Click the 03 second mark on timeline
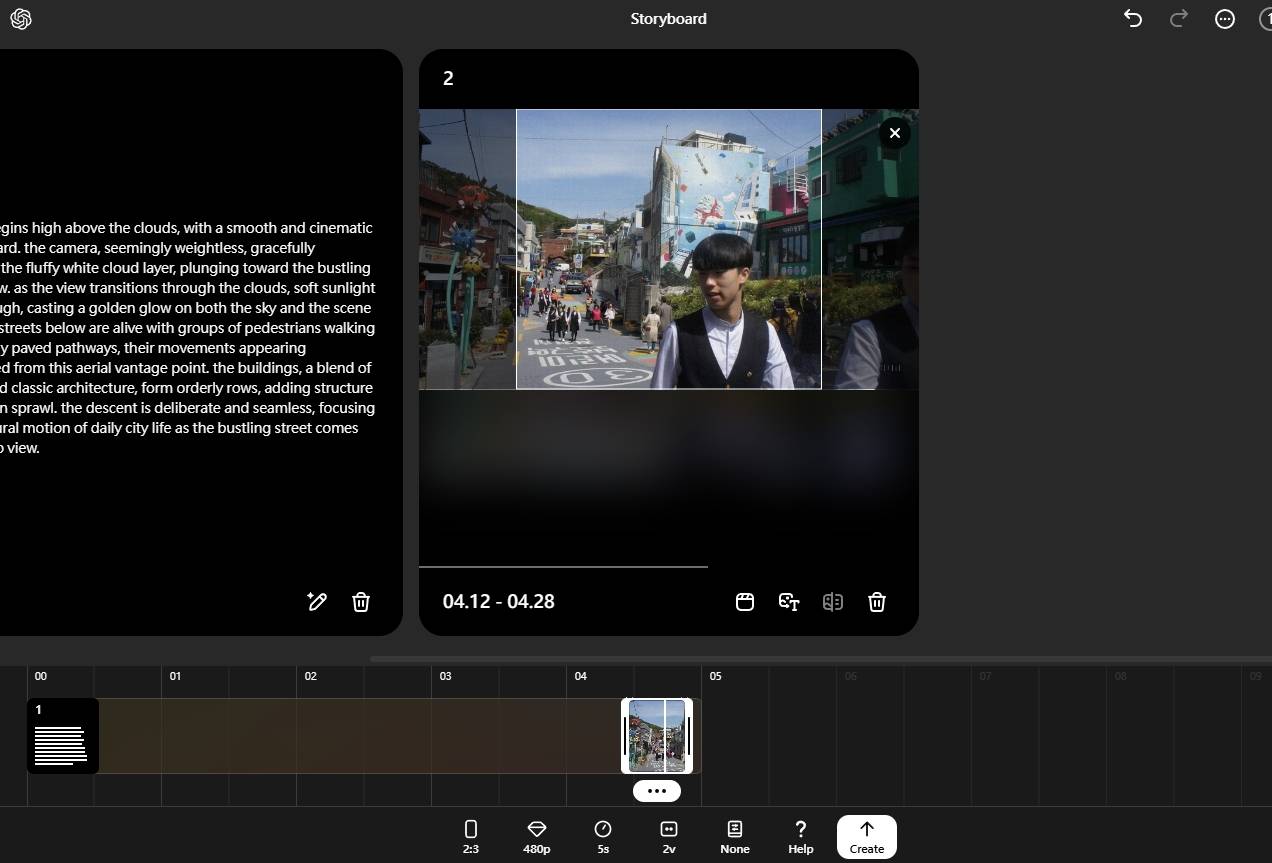Viewport: 1272px width, 863px height. (x=445, y=676)
